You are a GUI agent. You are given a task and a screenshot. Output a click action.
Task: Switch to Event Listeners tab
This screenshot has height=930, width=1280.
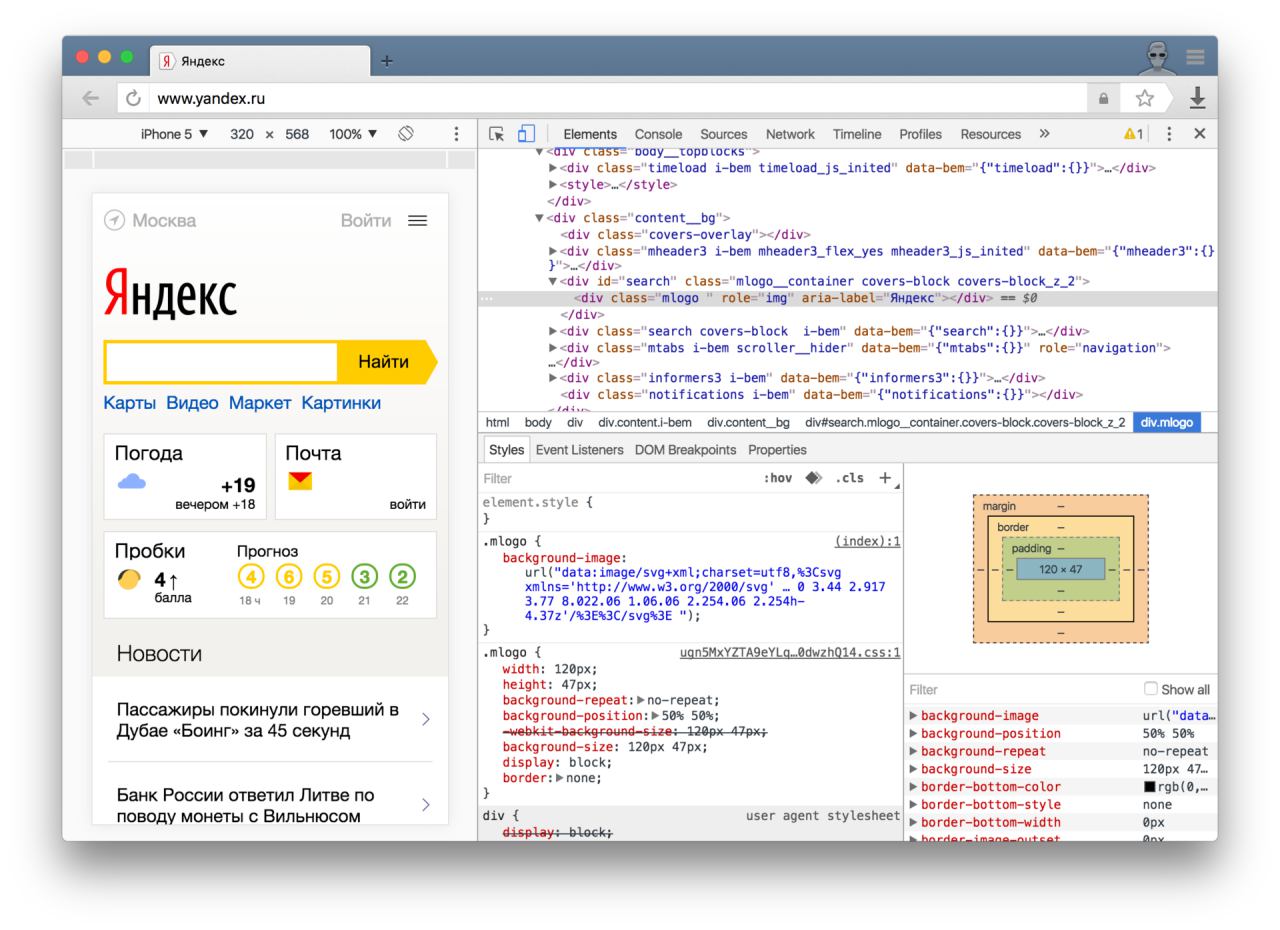(579, 450)
